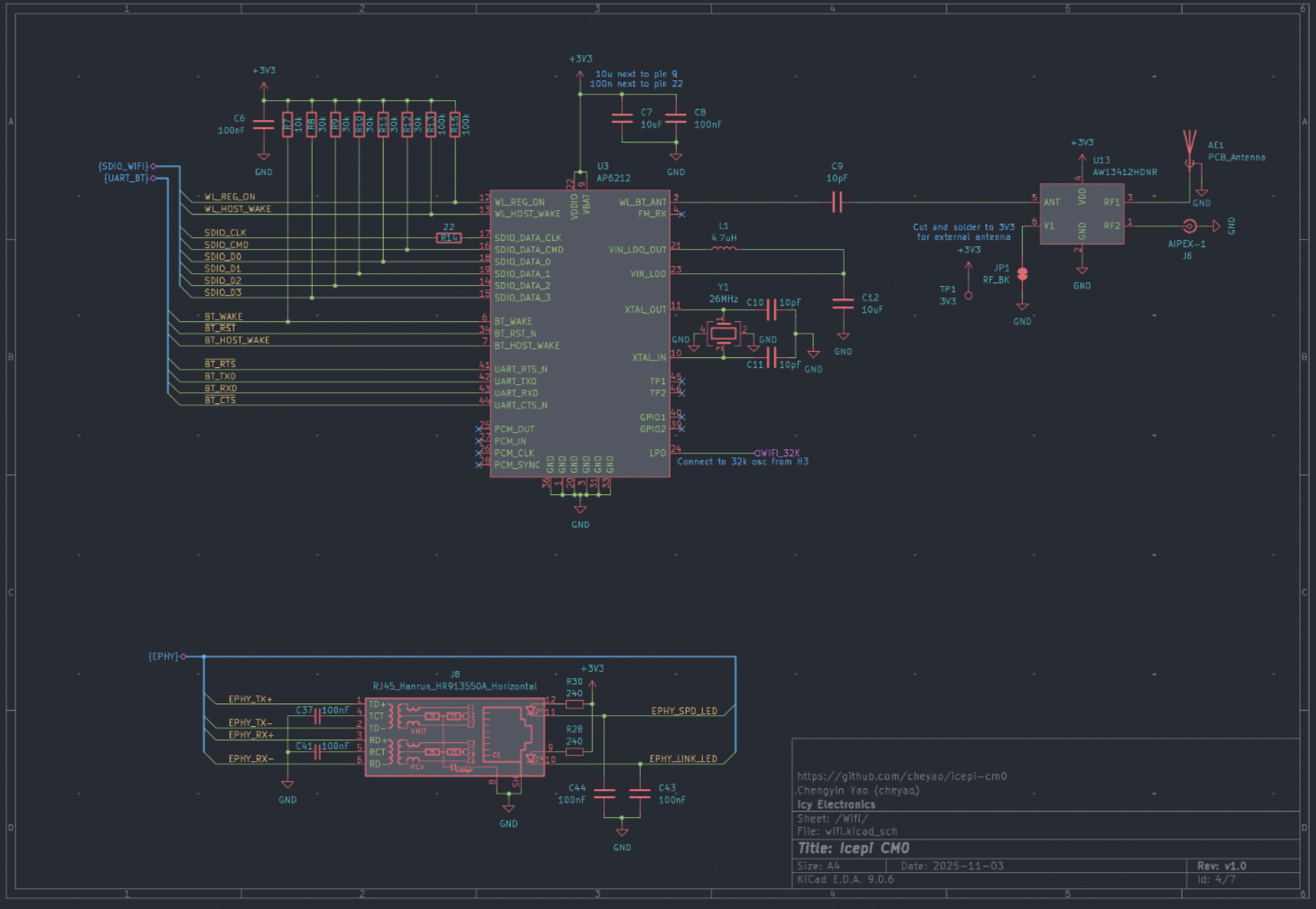Select the L1 4.7uH inductor
1316x909 pixels.
tap(724, 249)
